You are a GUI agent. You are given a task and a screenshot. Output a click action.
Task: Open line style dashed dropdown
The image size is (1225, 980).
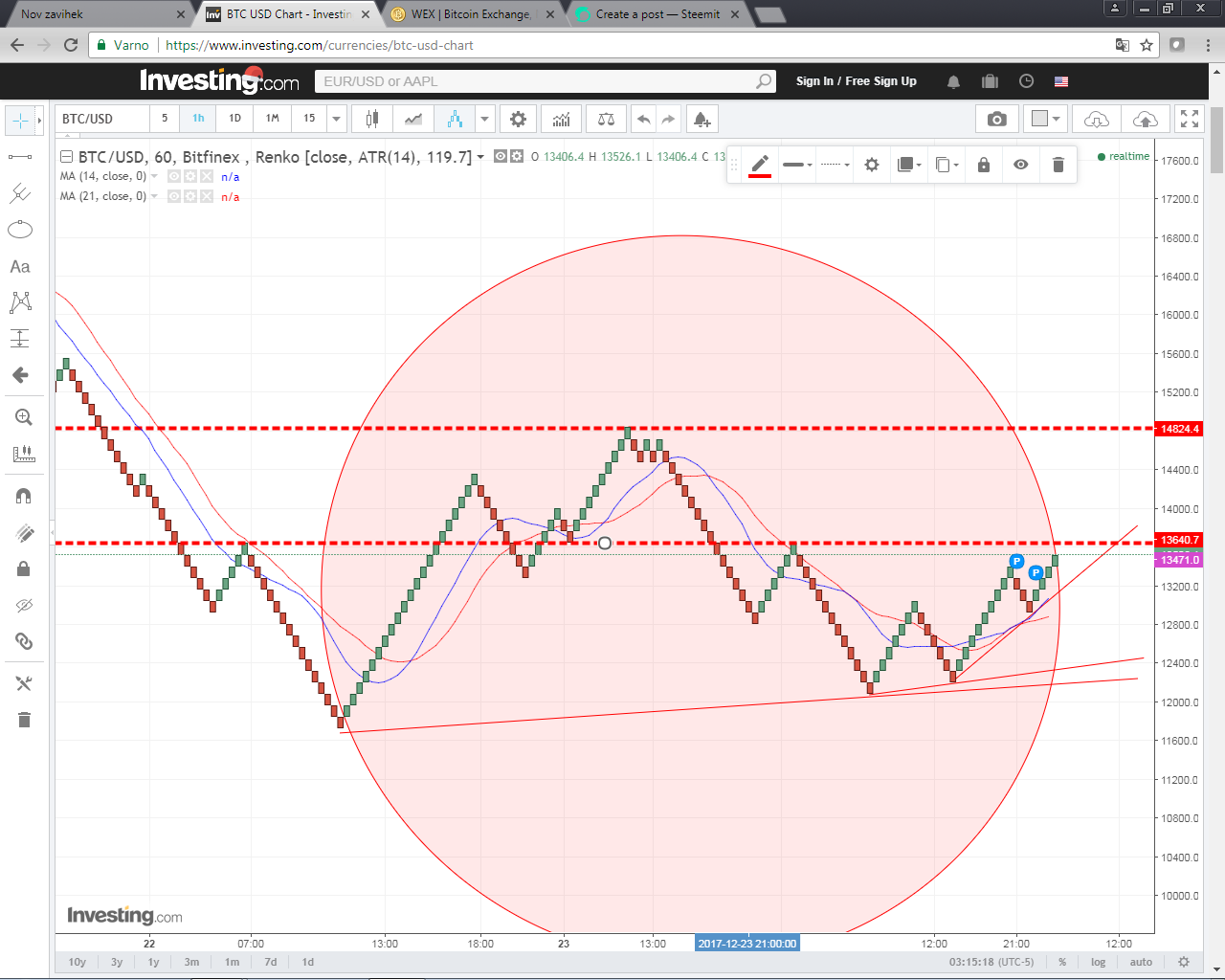(x=835, y=165)
